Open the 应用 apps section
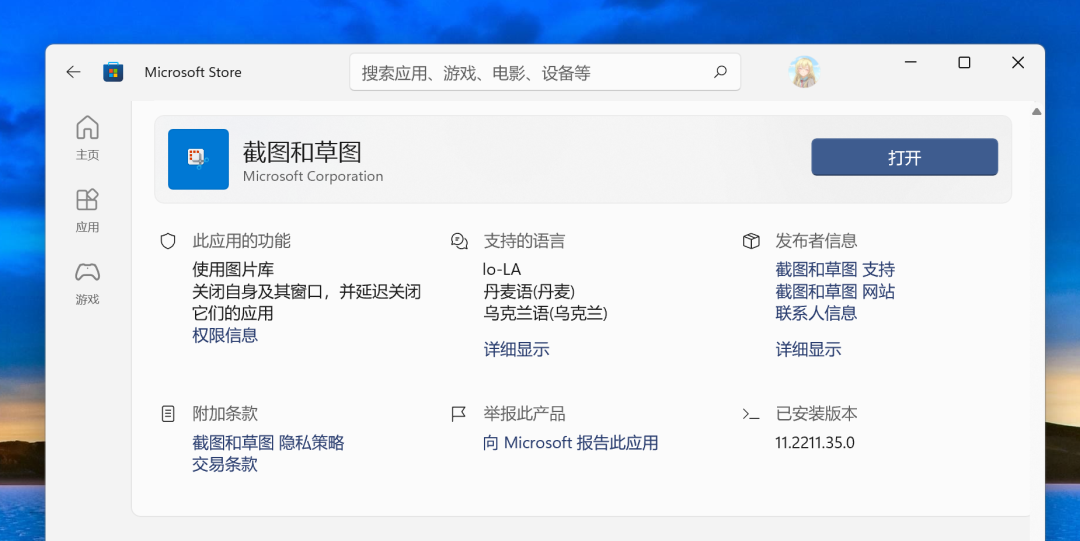The image size is (1080, 541). 87,210
